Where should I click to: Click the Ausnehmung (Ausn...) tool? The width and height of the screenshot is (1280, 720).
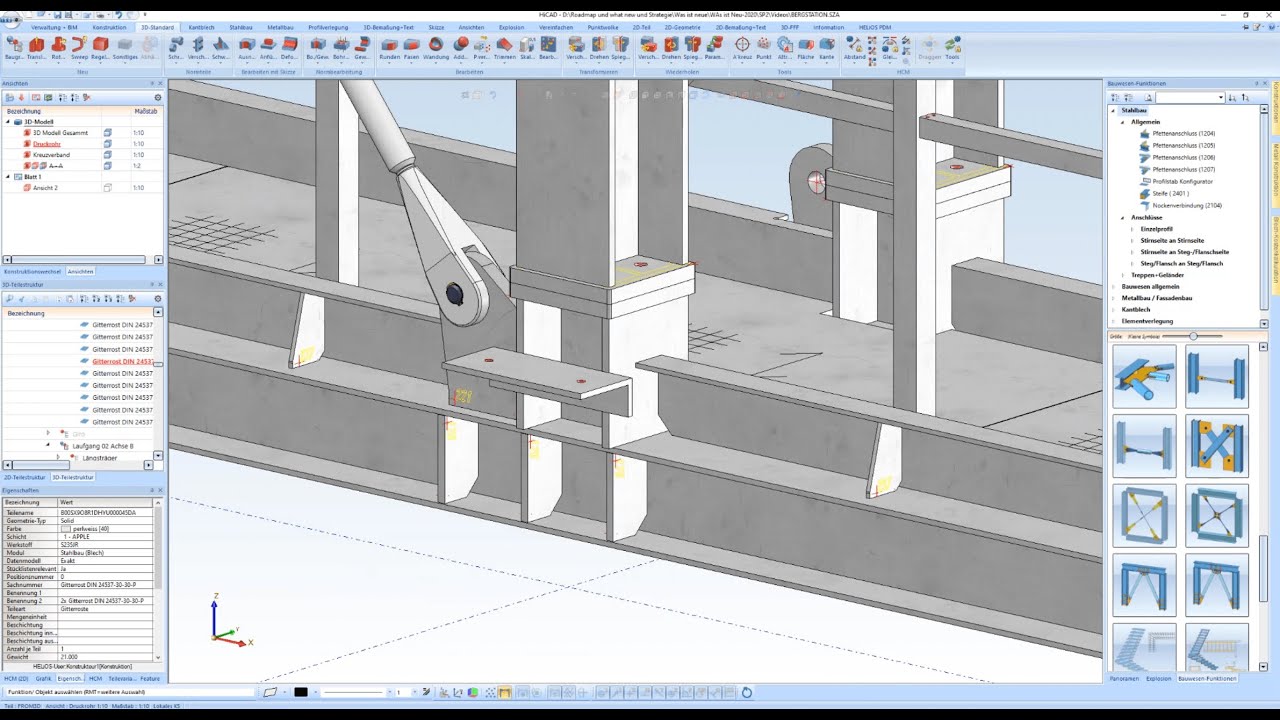click(x=246, y=48)
